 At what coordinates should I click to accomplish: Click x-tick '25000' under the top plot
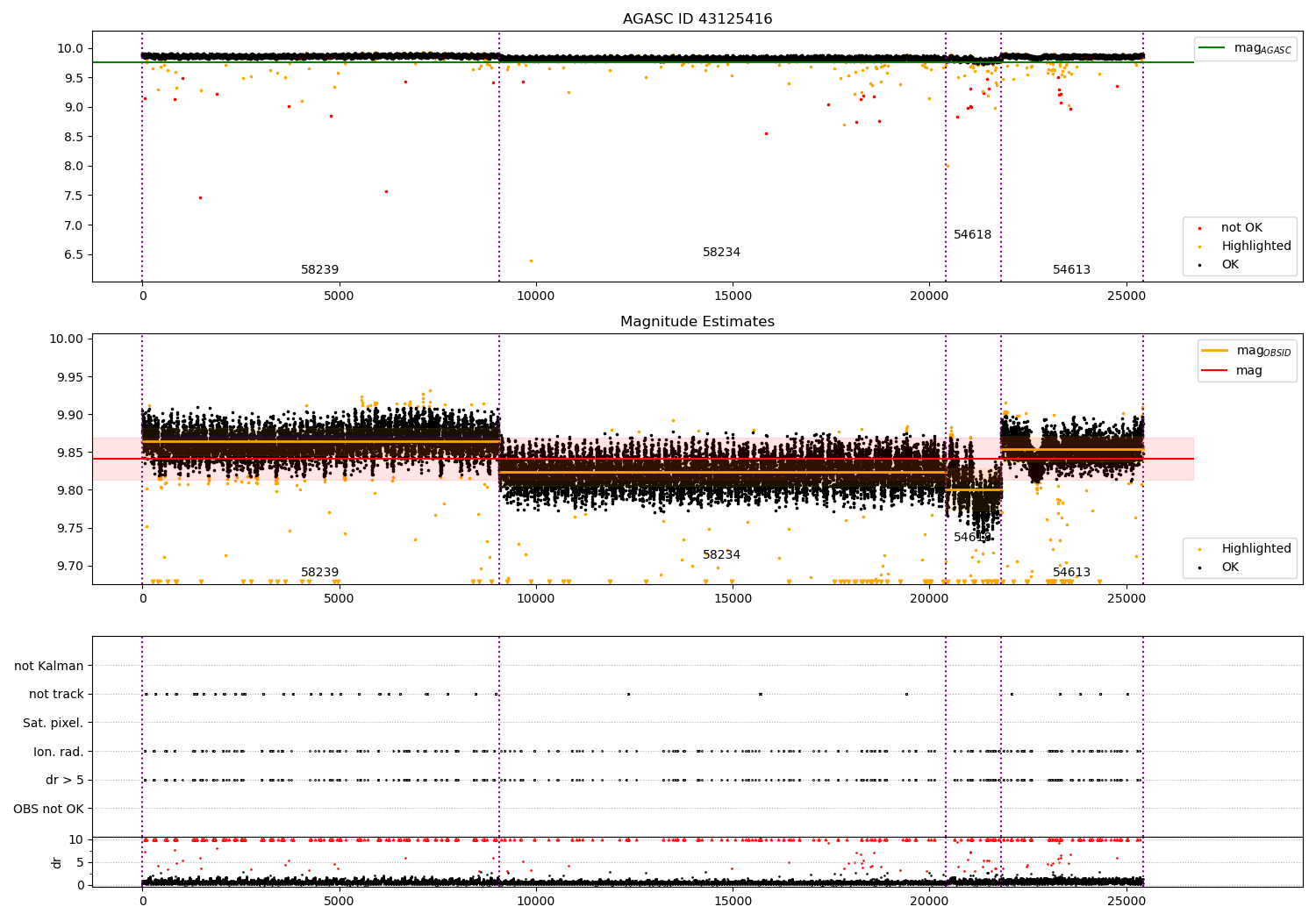coord(1126,296)
